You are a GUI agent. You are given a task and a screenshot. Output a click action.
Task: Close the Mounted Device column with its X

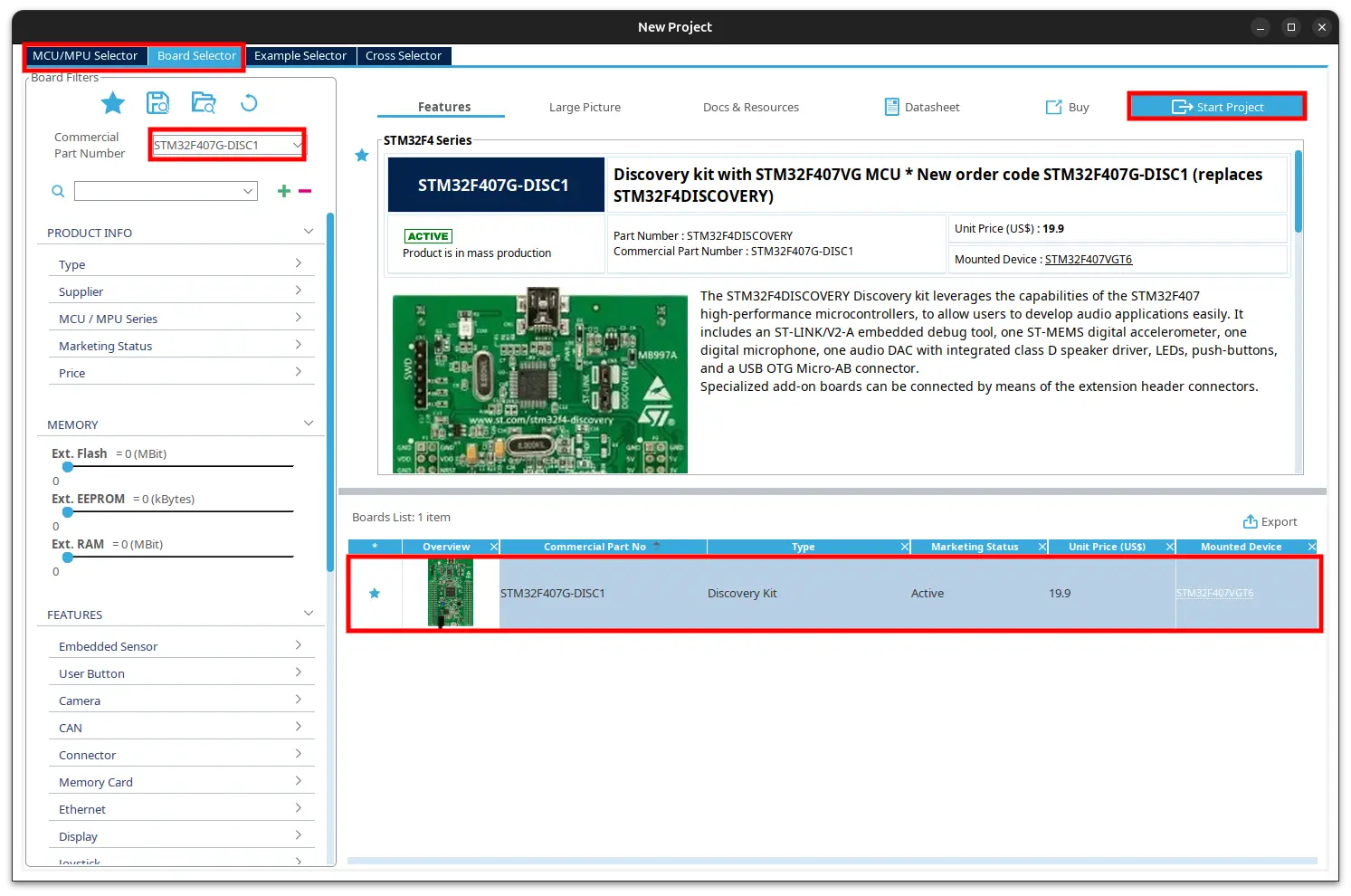(x=1312, y=547)
